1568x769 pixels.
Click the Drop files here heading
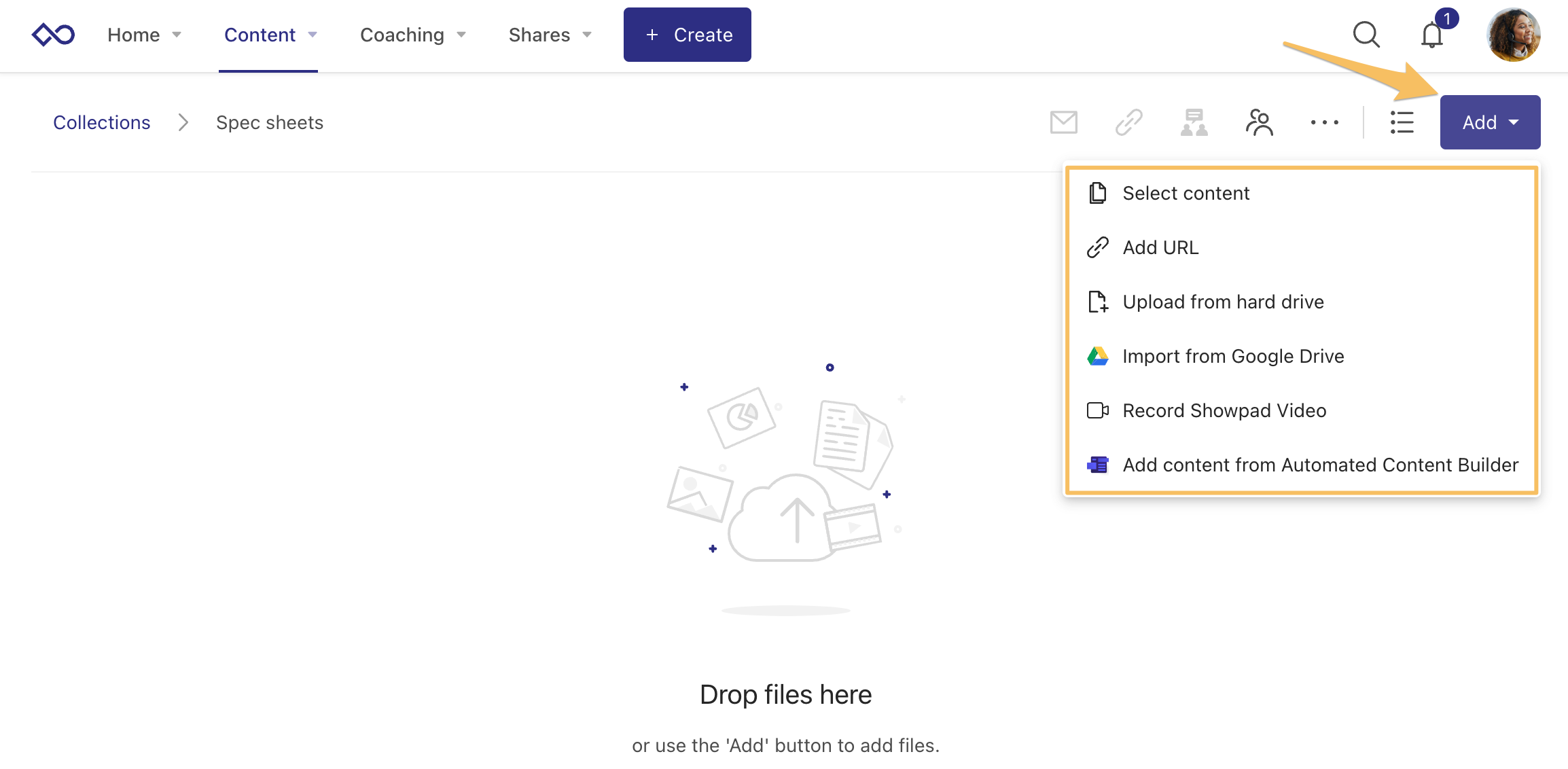click(786, 694)
